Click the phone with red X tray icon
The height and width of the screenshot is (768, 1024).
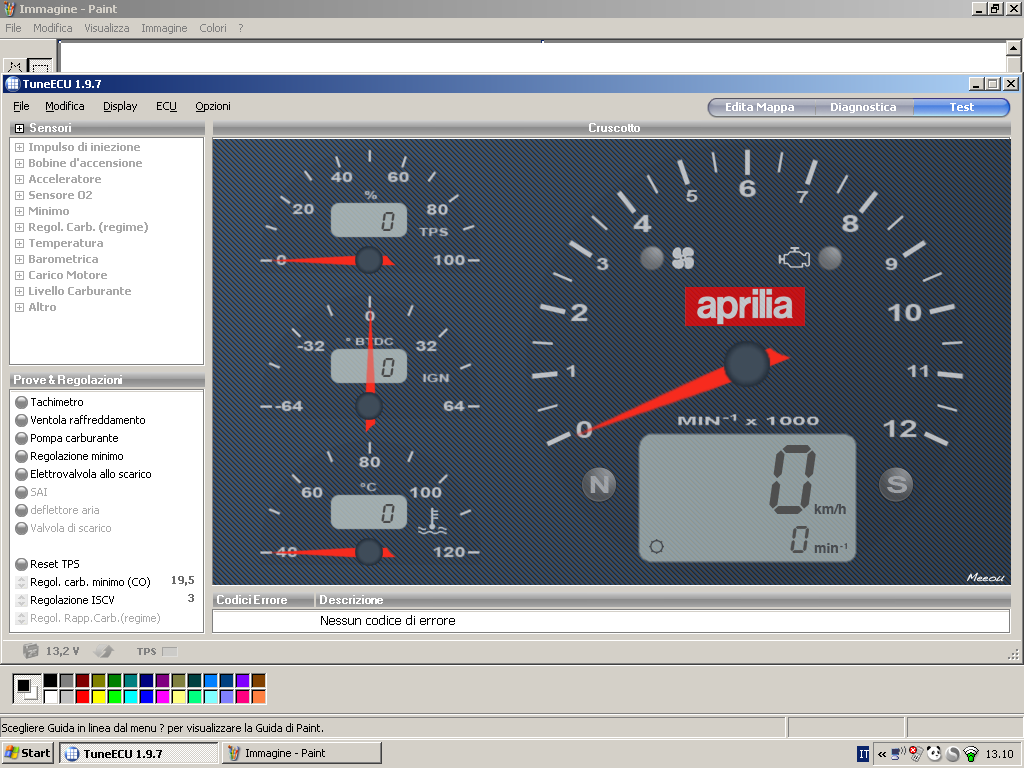(916, 754)
